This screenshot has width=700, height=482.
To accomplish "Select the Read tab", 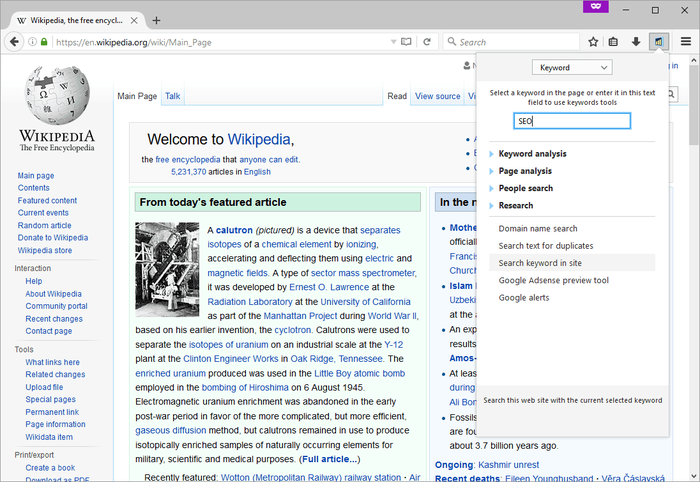I will point(397,96).
